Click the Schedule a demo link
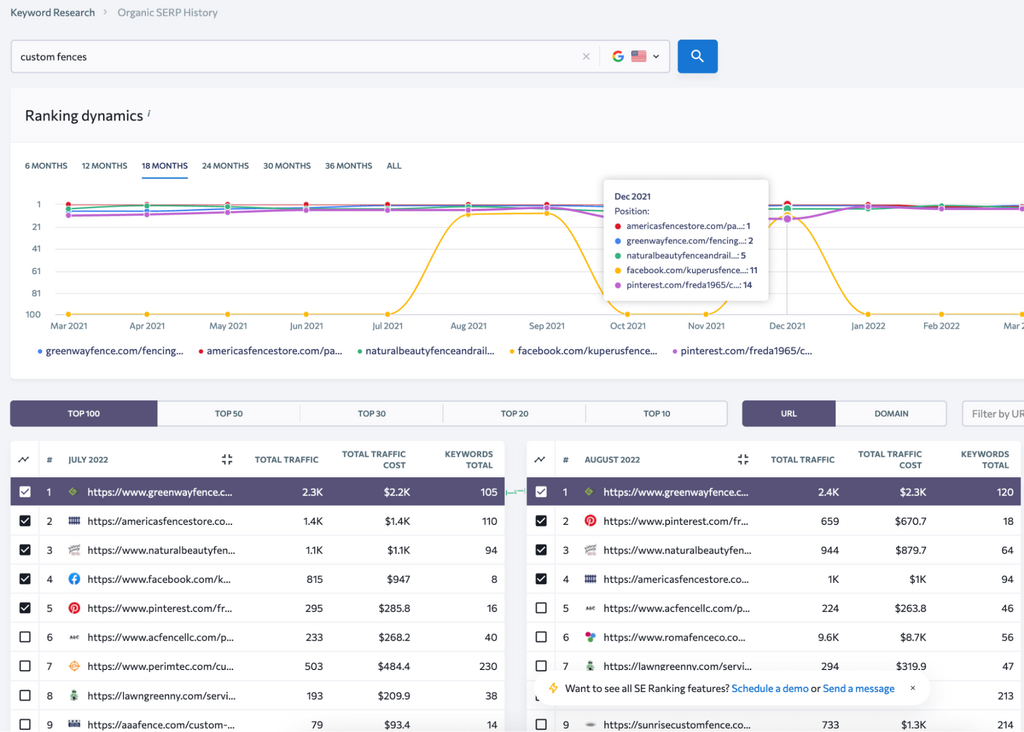The height and width of the screenshot is (732, 1024). click(769, 689)
